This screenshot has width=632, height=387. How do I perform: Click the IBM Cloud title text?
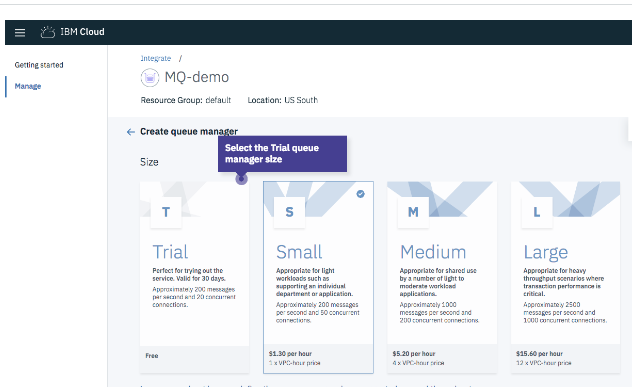[82, 32]
